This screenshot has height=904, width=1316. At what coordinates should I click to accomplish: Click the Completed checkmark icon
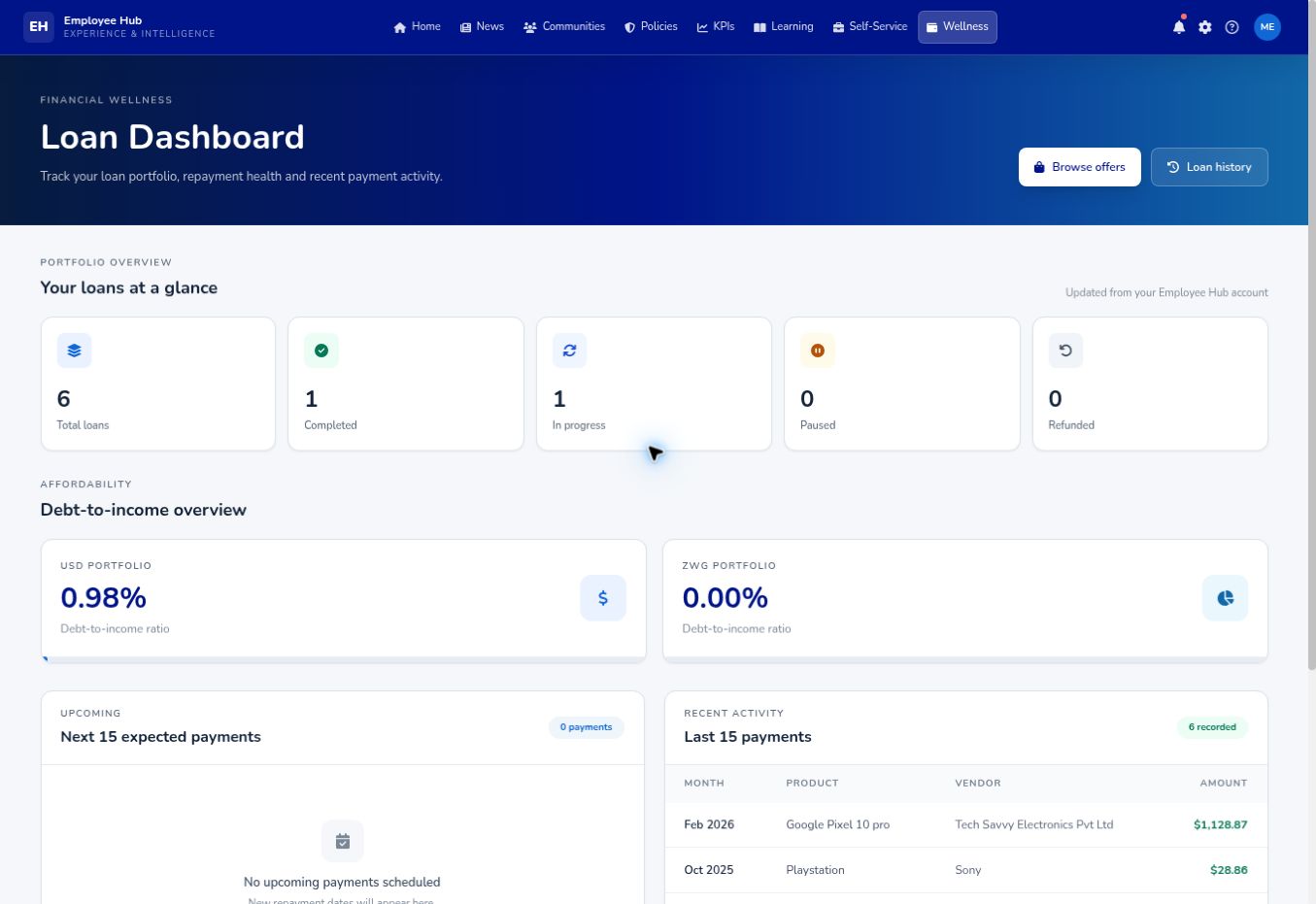[321, 351]
